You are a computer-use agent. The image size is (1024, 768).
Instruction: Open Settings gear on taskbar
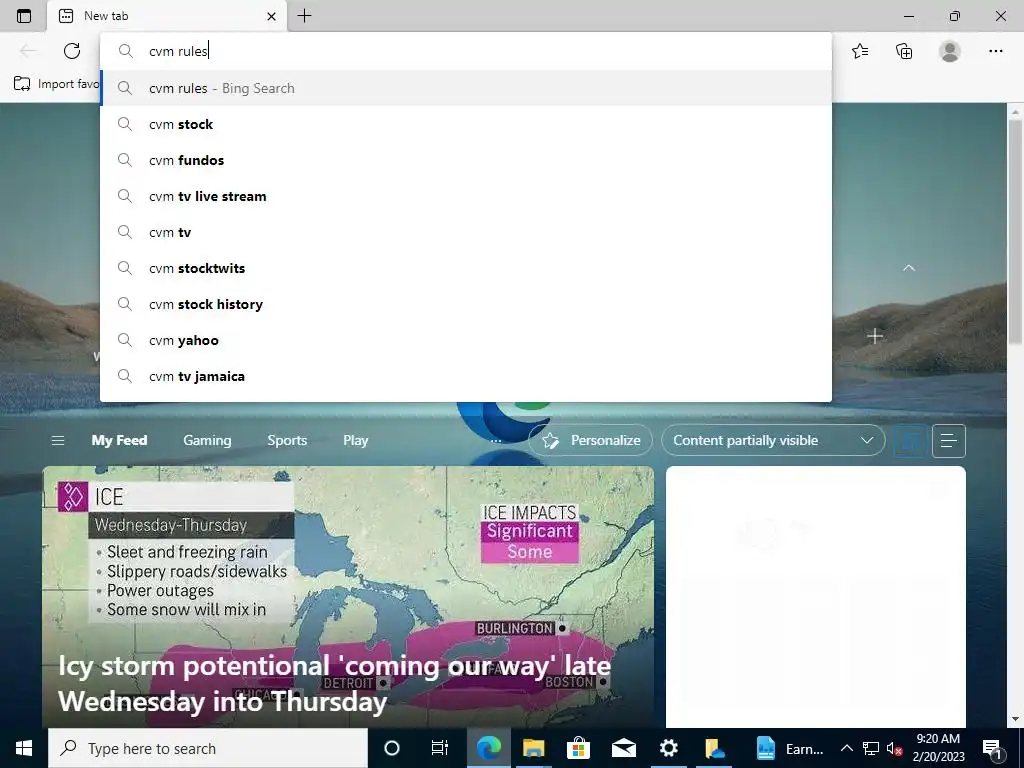coord(669,748)
